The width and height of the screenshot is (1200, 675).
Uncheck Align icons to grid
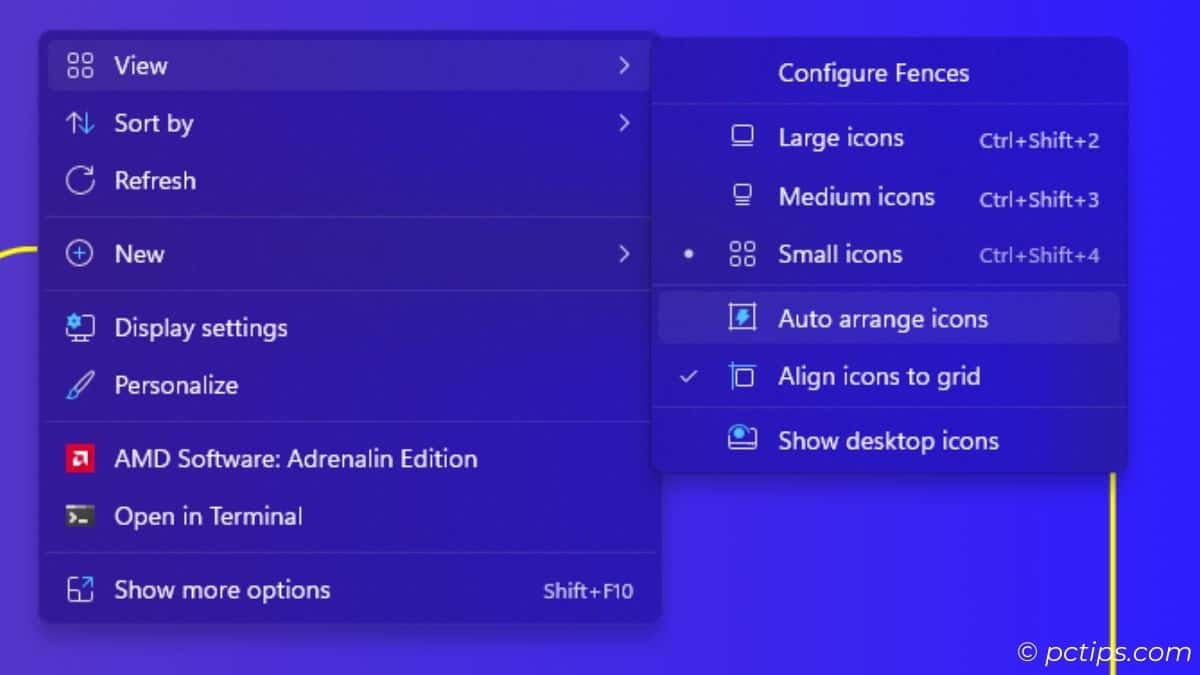point(879,376)
